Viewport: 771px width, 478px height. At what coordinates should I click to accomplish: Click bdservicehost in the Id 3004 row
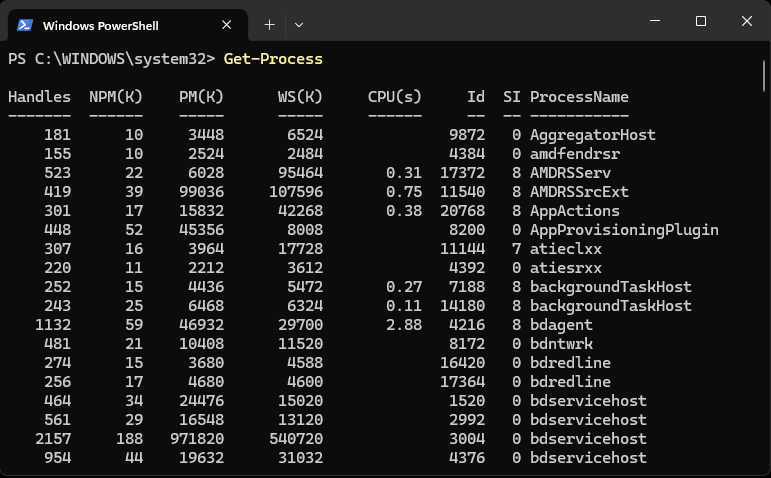click(588, 439)
